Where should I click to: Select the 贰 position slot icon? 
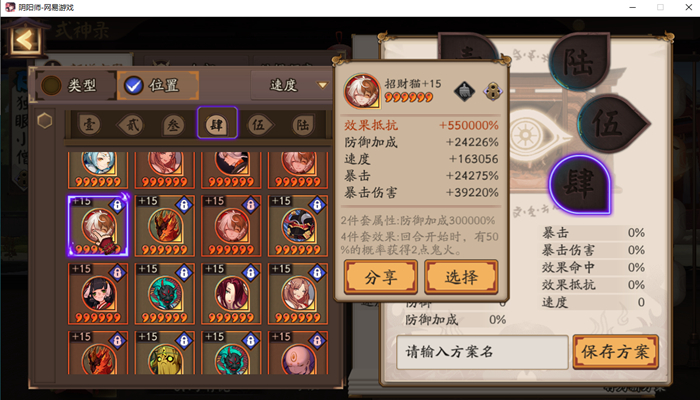click(x=131, y=125)
